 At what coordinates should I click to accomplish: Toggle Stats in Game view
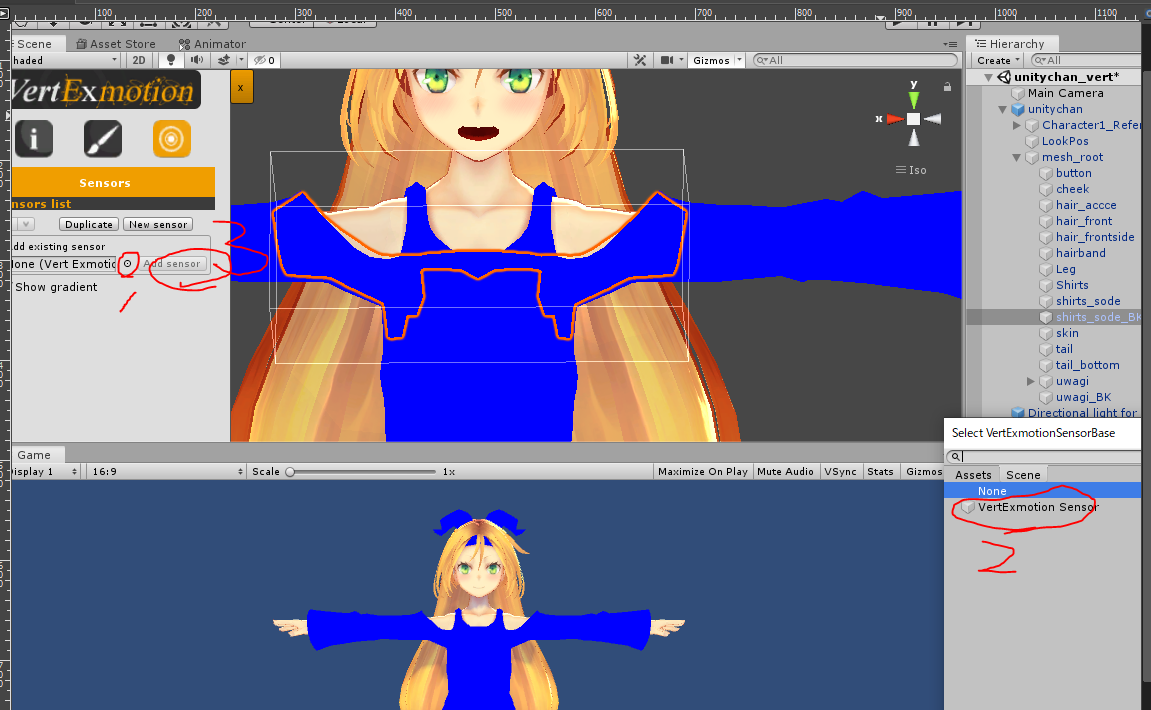pos(880,471)
